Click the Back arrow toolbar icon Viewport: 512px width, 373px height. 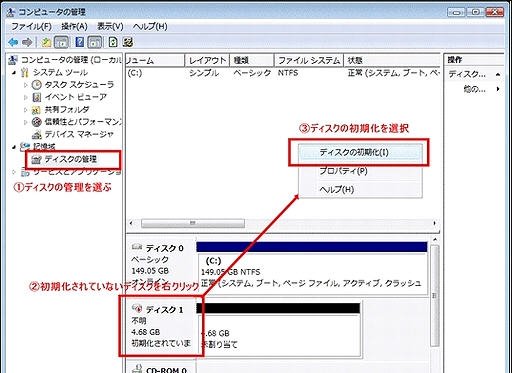pyautogui.click(x=13, y=42)
